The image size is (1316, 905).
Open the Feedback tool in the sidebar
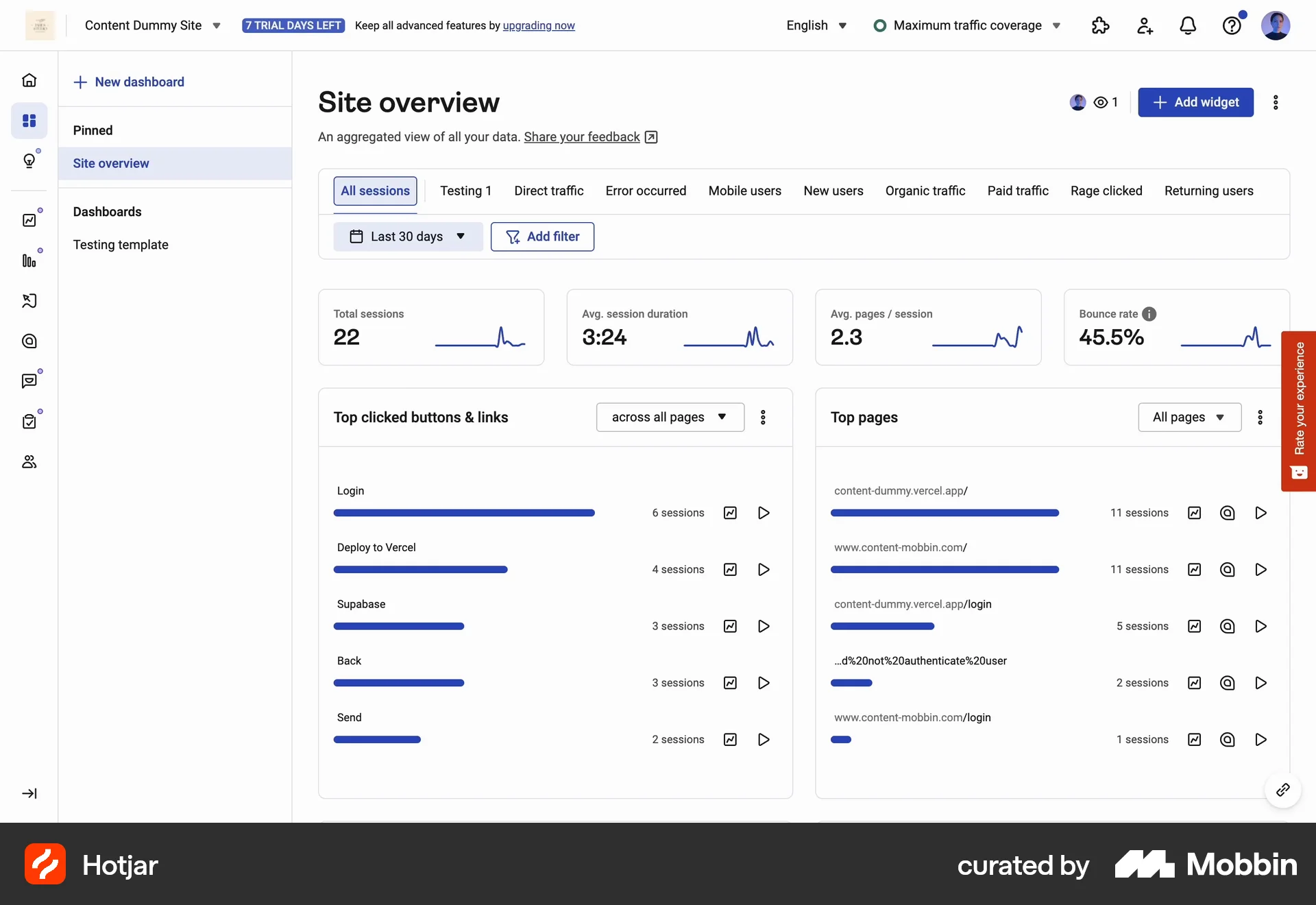click(29, 381)
